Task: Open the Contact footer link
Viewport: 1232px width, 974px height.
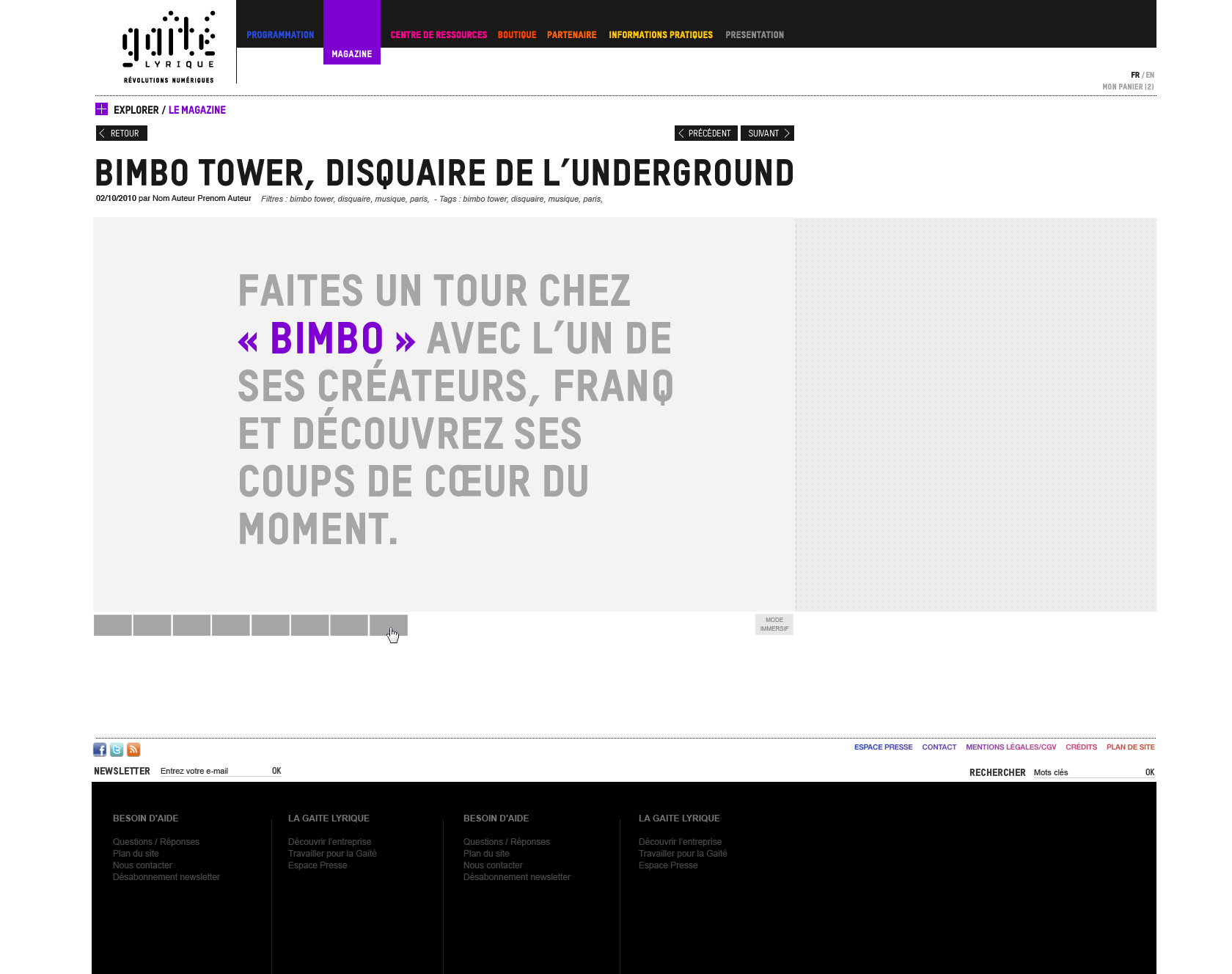Action: click(x=939, y=747)
